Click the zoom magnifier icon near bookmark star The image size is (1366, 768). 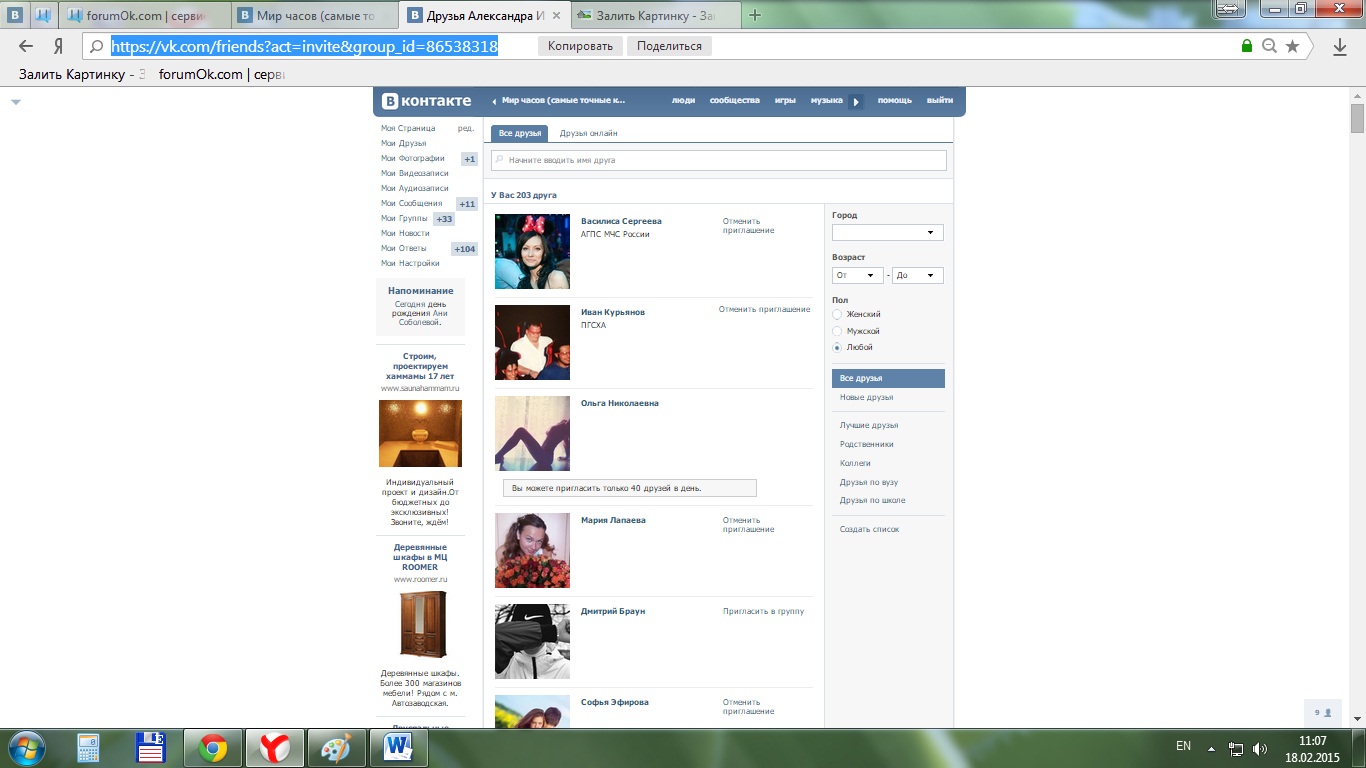click(1269, 46)
